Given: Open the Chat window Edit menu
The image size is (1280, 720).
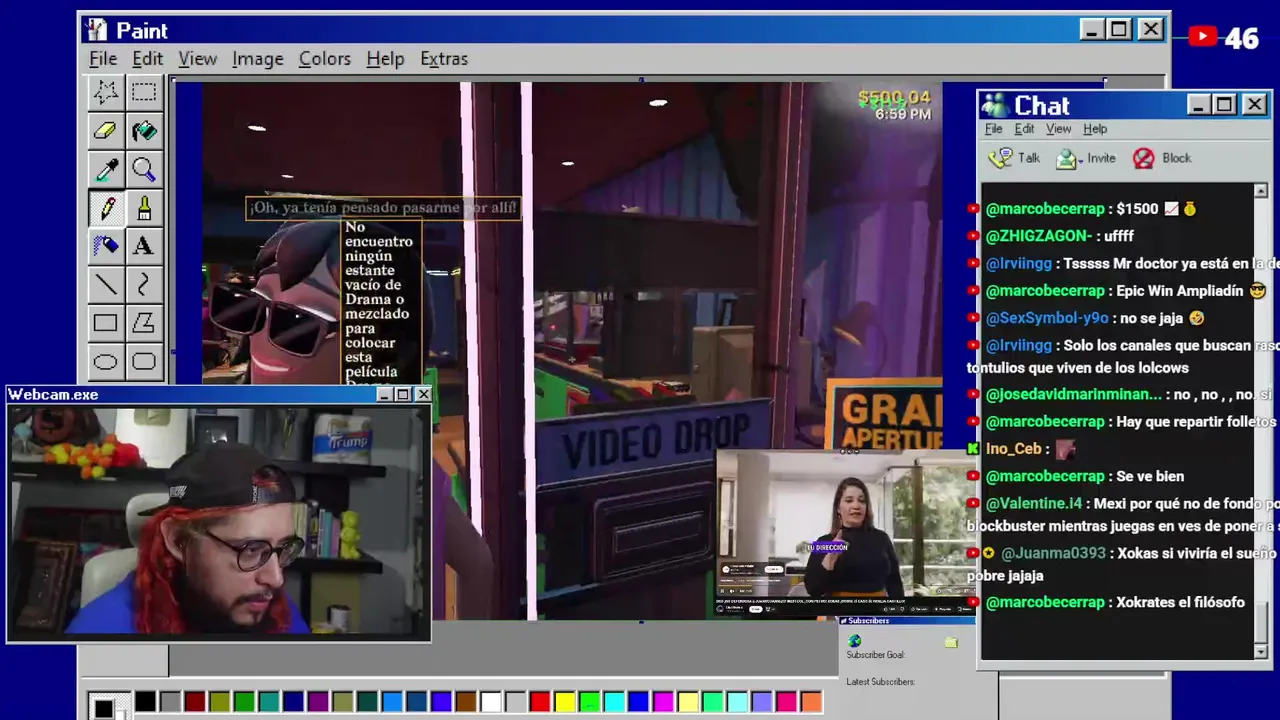Looking at the screenshot, I should 1024,129.
